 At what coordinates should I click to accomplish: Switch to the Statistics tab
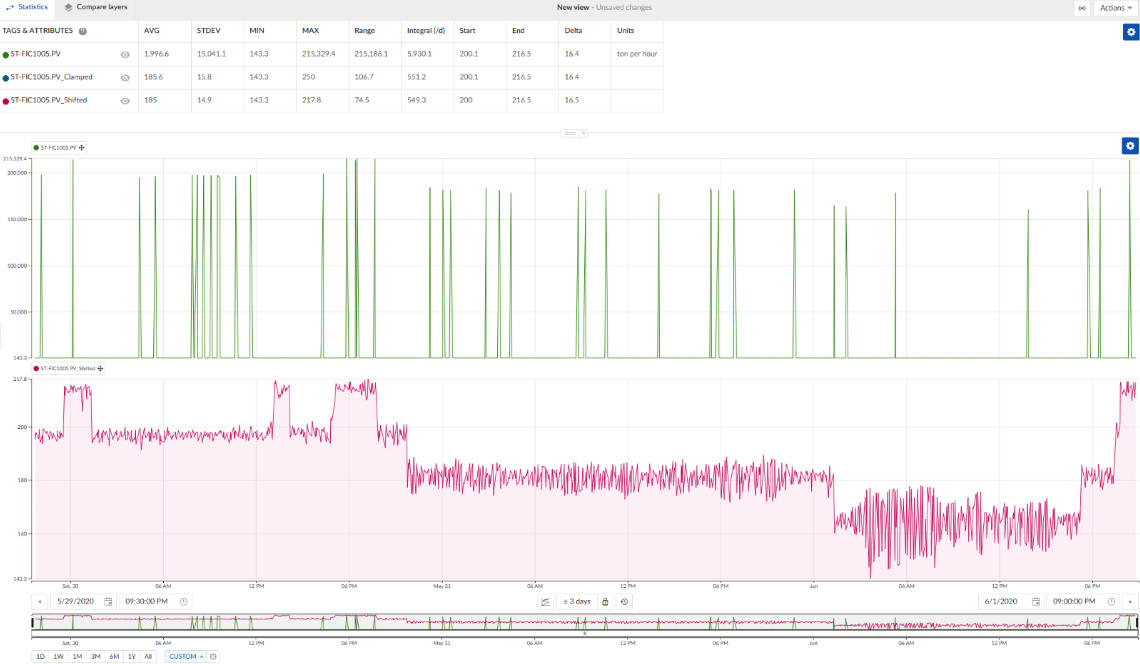27,7
